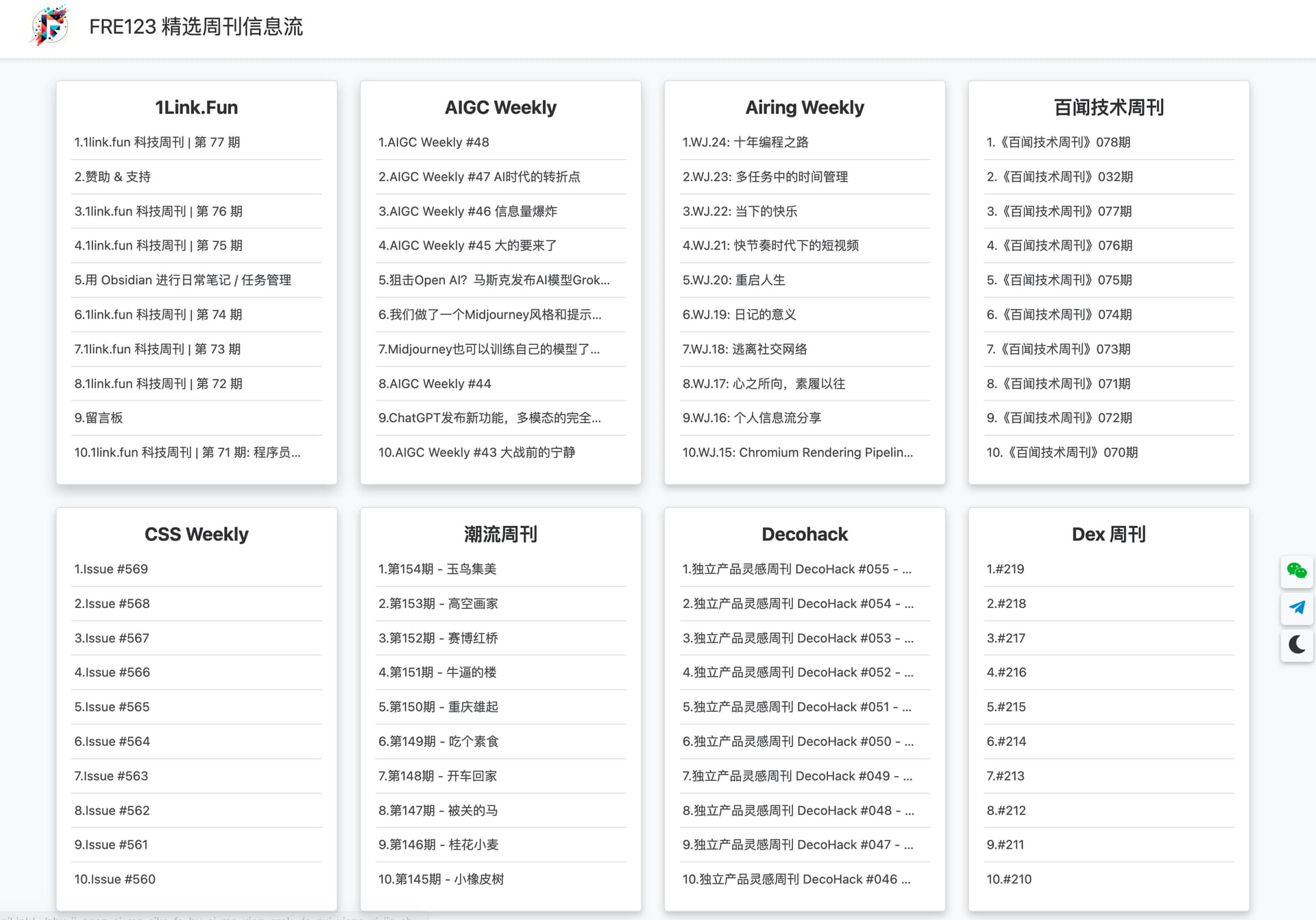Open 用 Obsidian 进行日常笔记 article
This screenshot has height=920, width=1316.
pyautogui.click(x=182, y=280)
